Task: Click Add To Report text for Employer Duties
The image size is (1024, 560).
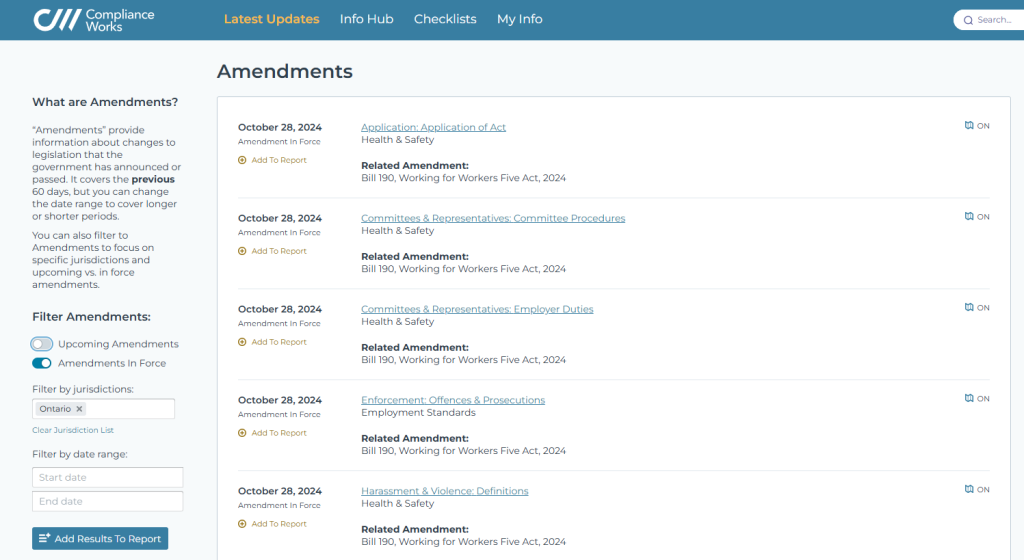Action: pos(279,342)
